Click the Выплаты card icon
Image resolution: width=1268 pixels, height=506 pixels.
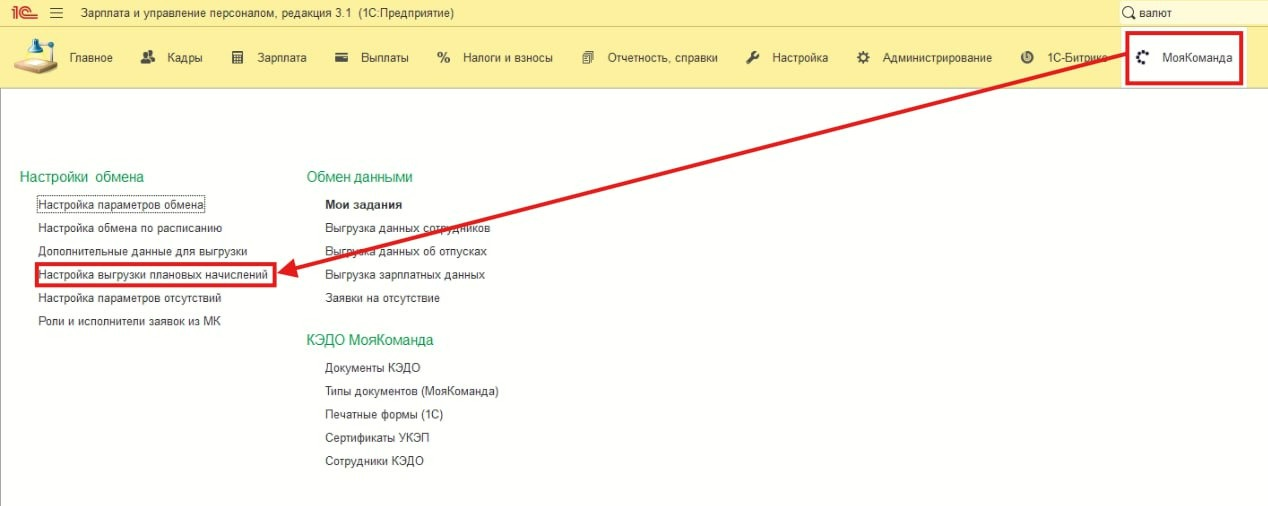341,57
